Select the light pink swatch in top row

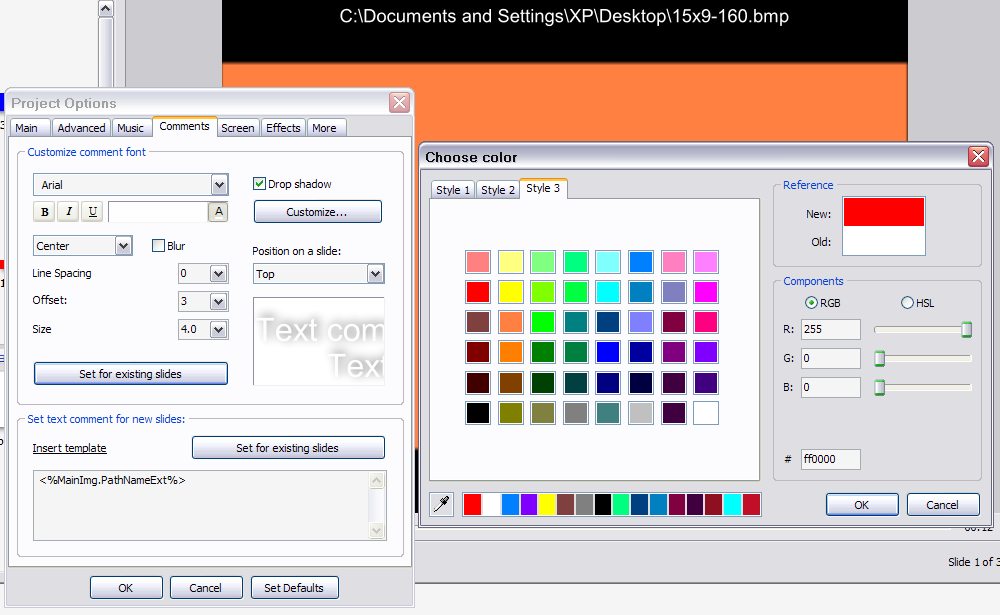coord(673,262)
